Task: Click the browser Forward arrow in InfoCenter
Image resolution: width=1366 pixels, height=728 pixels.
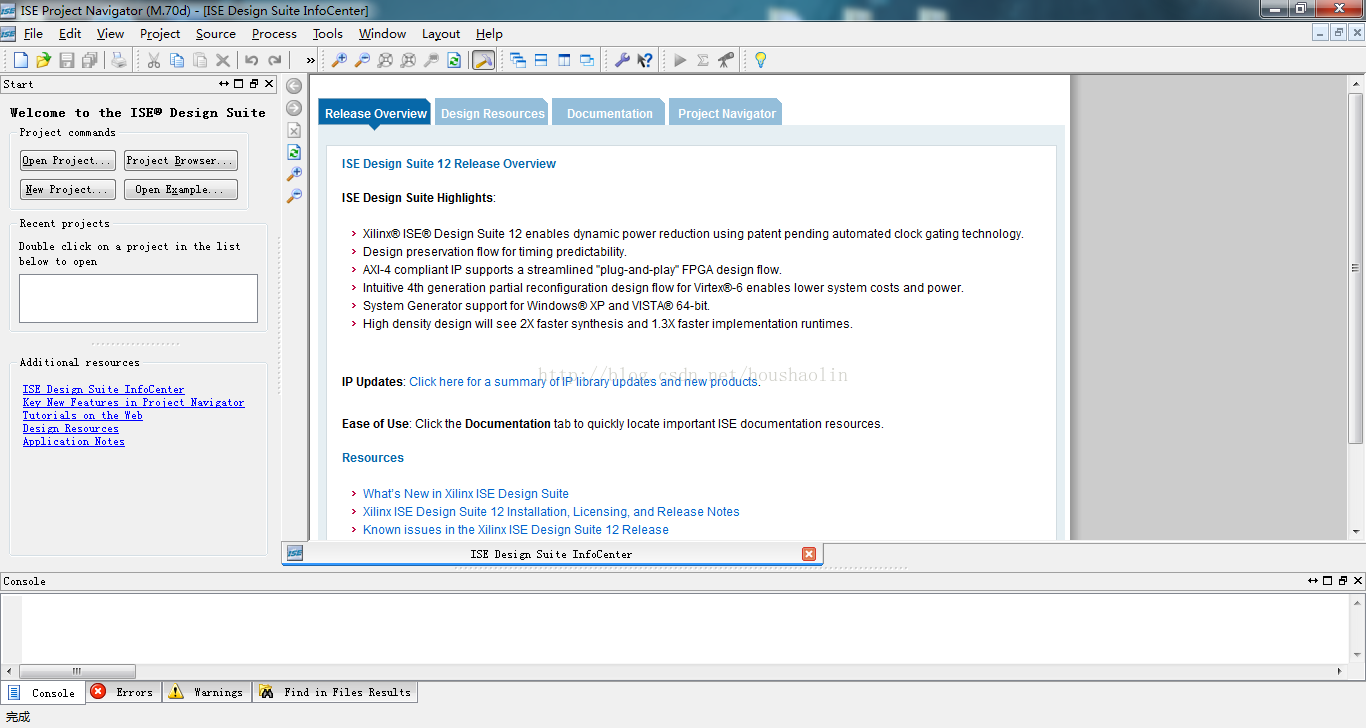Action: [x=294, y=108]
